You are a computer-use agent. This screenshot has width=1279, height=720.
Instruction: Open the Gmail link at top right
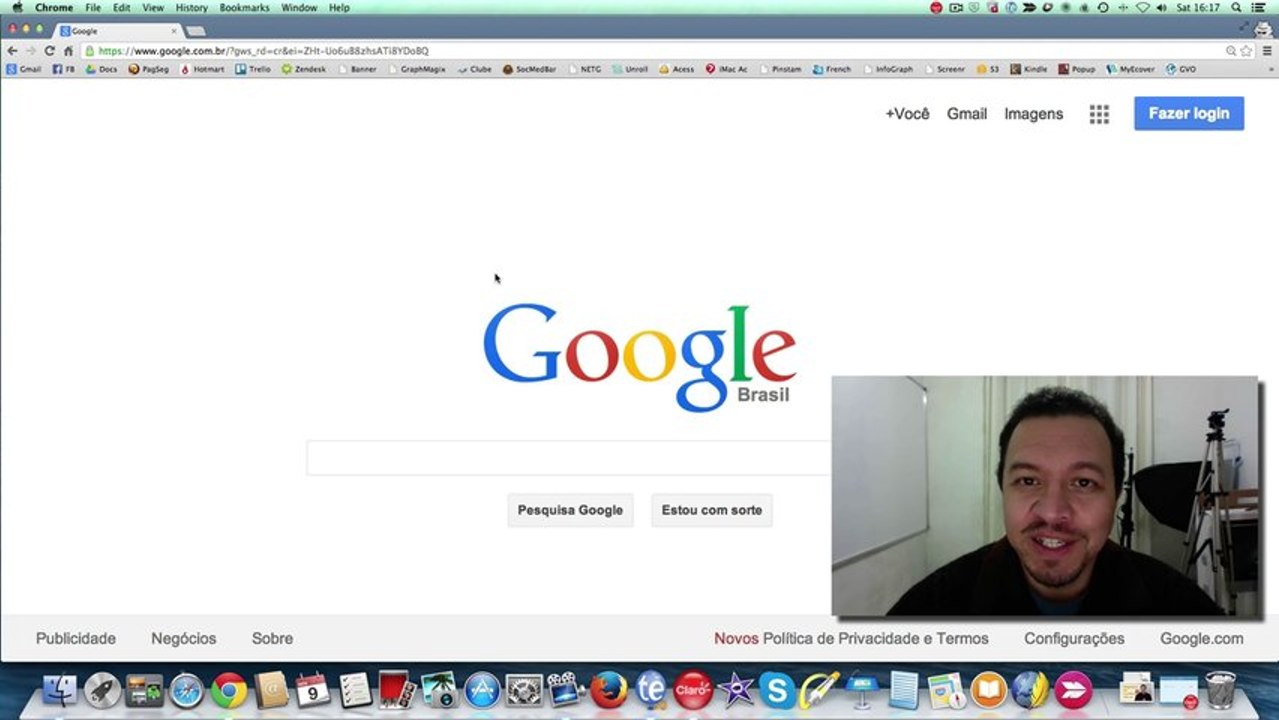click(967, 114)
